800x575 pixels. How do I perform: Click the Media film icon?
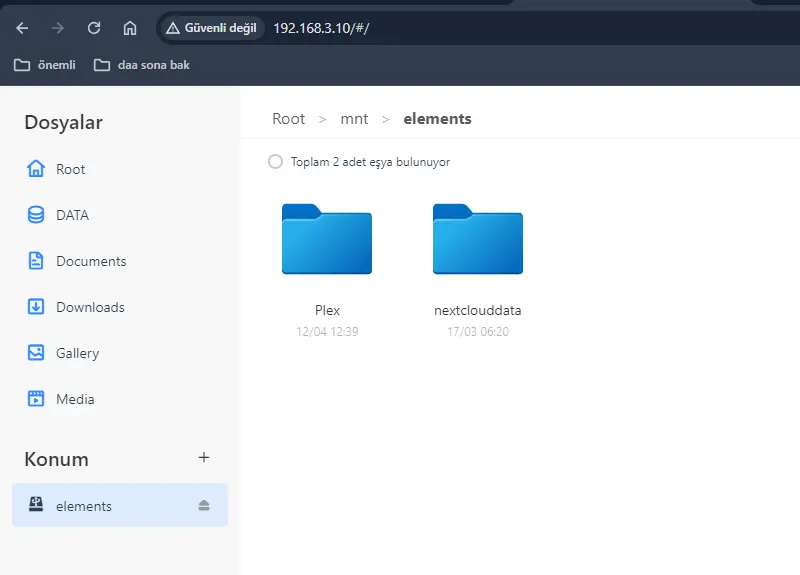pos(36,398)
